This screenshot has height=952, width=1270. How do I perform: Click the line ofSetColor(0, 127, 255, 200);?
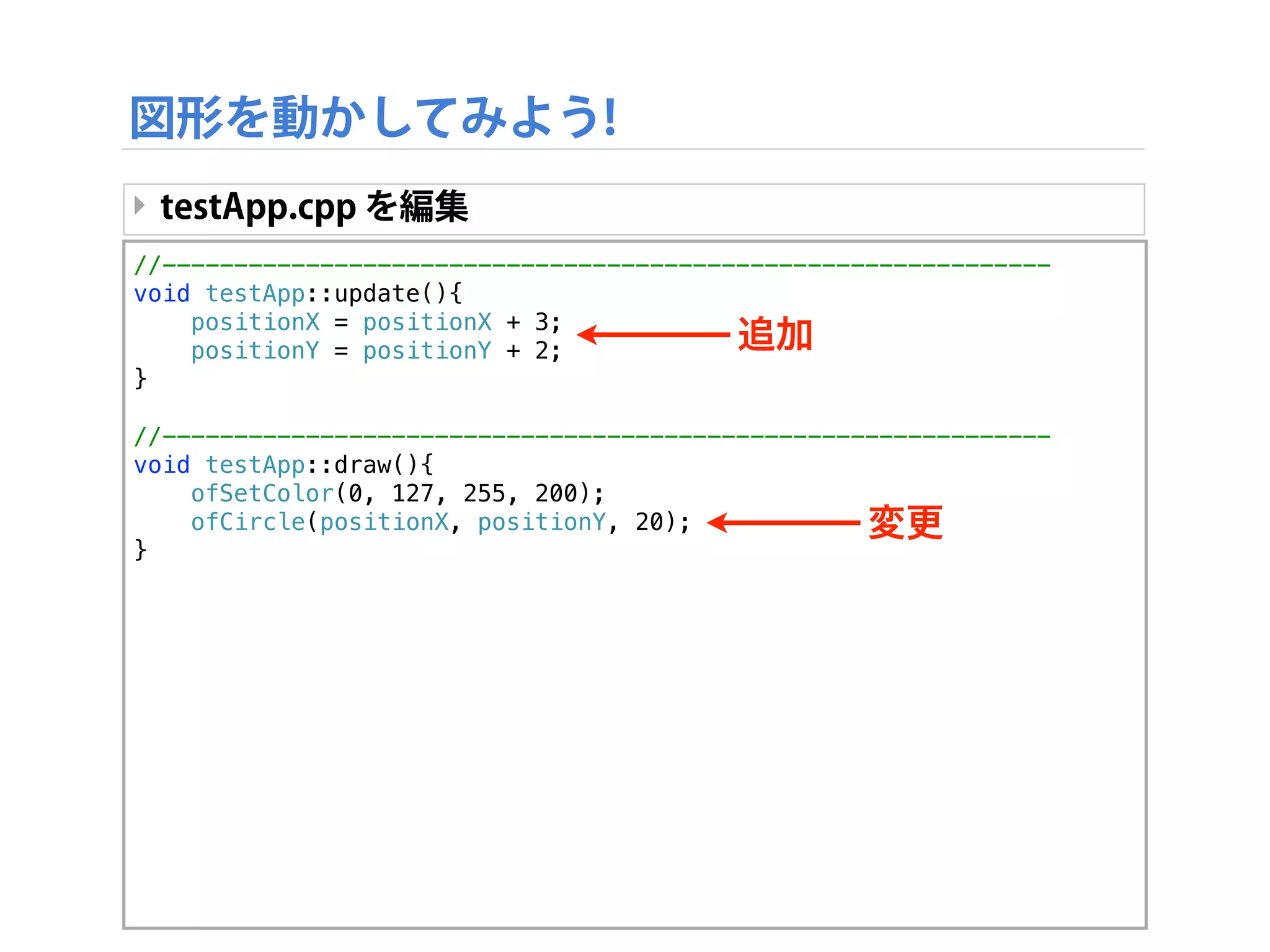coord(397,493)
